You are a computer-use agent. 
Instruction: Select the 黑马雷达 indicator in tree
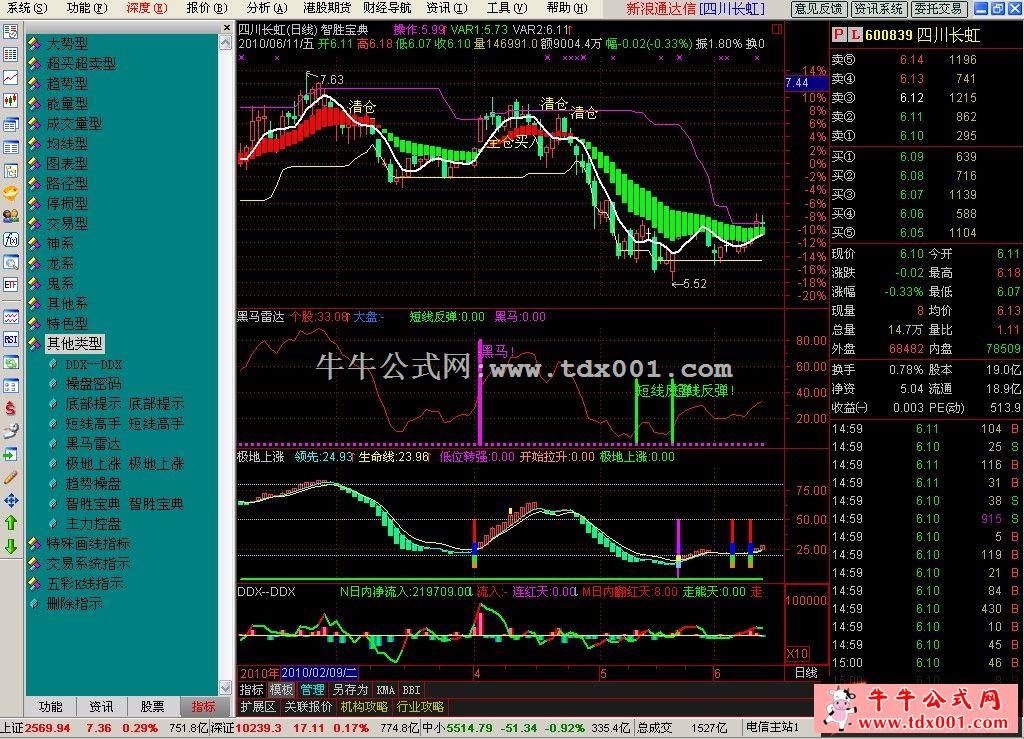coord(93,443)
